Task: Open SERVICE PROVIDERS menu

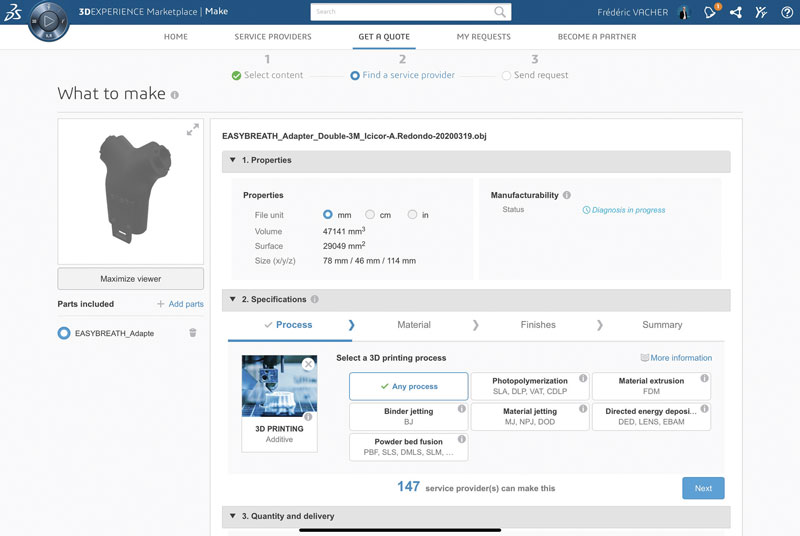Action: [x=273, y=37]
